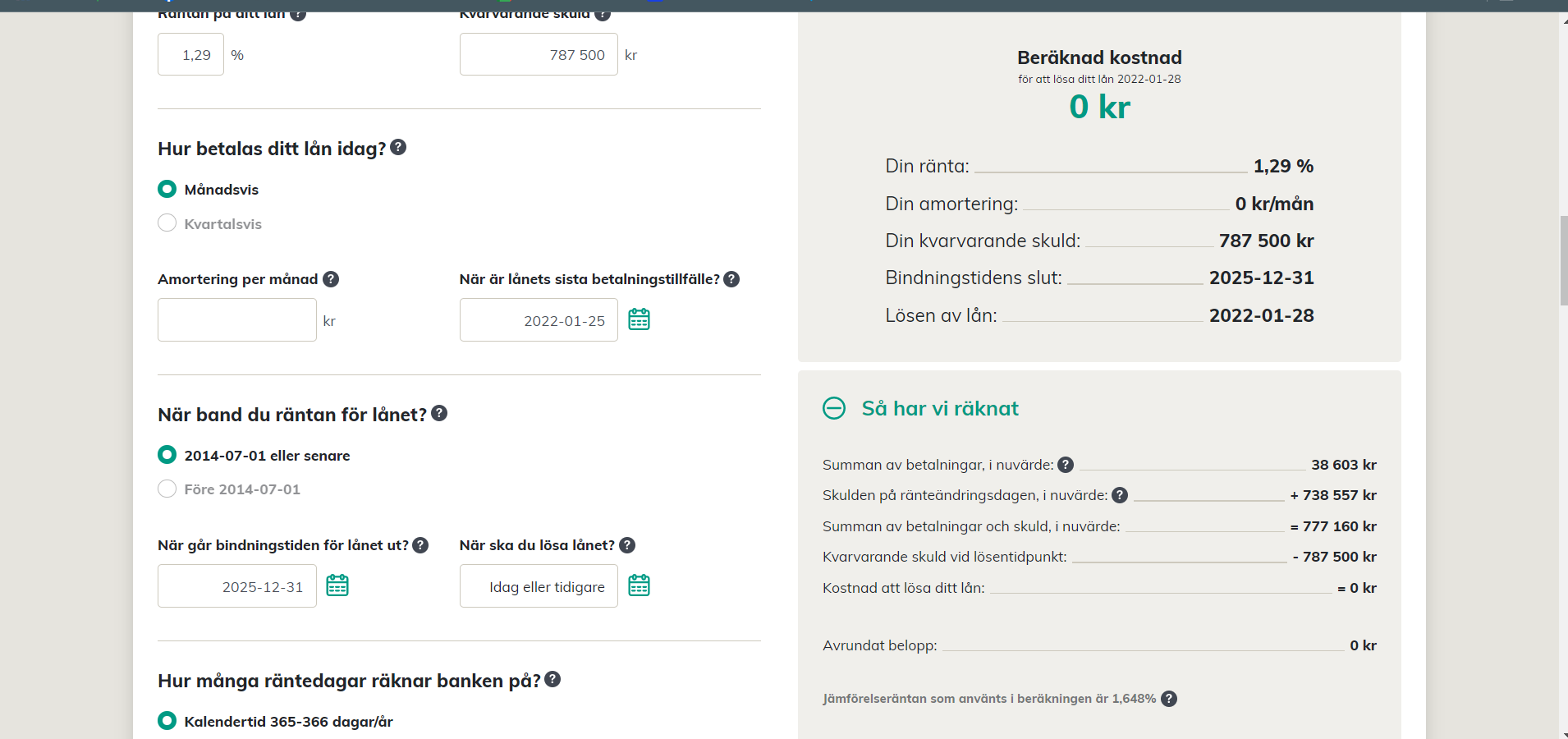Select the 'Månadsvis' payment option
The image size is (1568, 739).
(x=167, y=189)
